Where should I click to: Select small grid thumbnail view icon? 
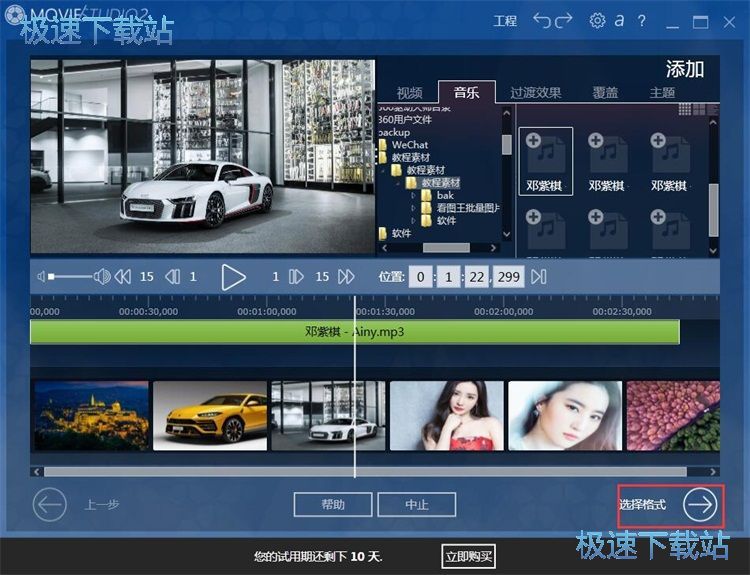tap(684, 110)
